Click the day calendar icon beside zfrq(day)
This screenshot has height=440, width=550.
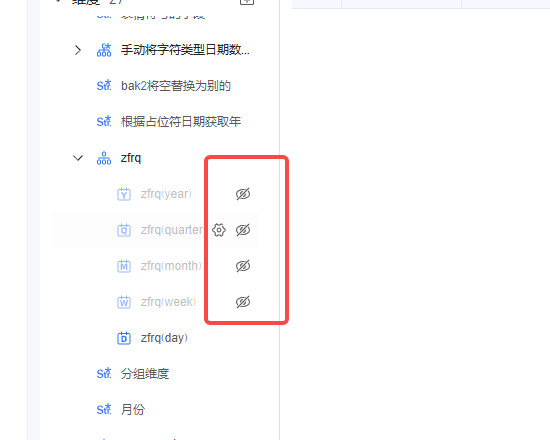(x=124, y=338)
